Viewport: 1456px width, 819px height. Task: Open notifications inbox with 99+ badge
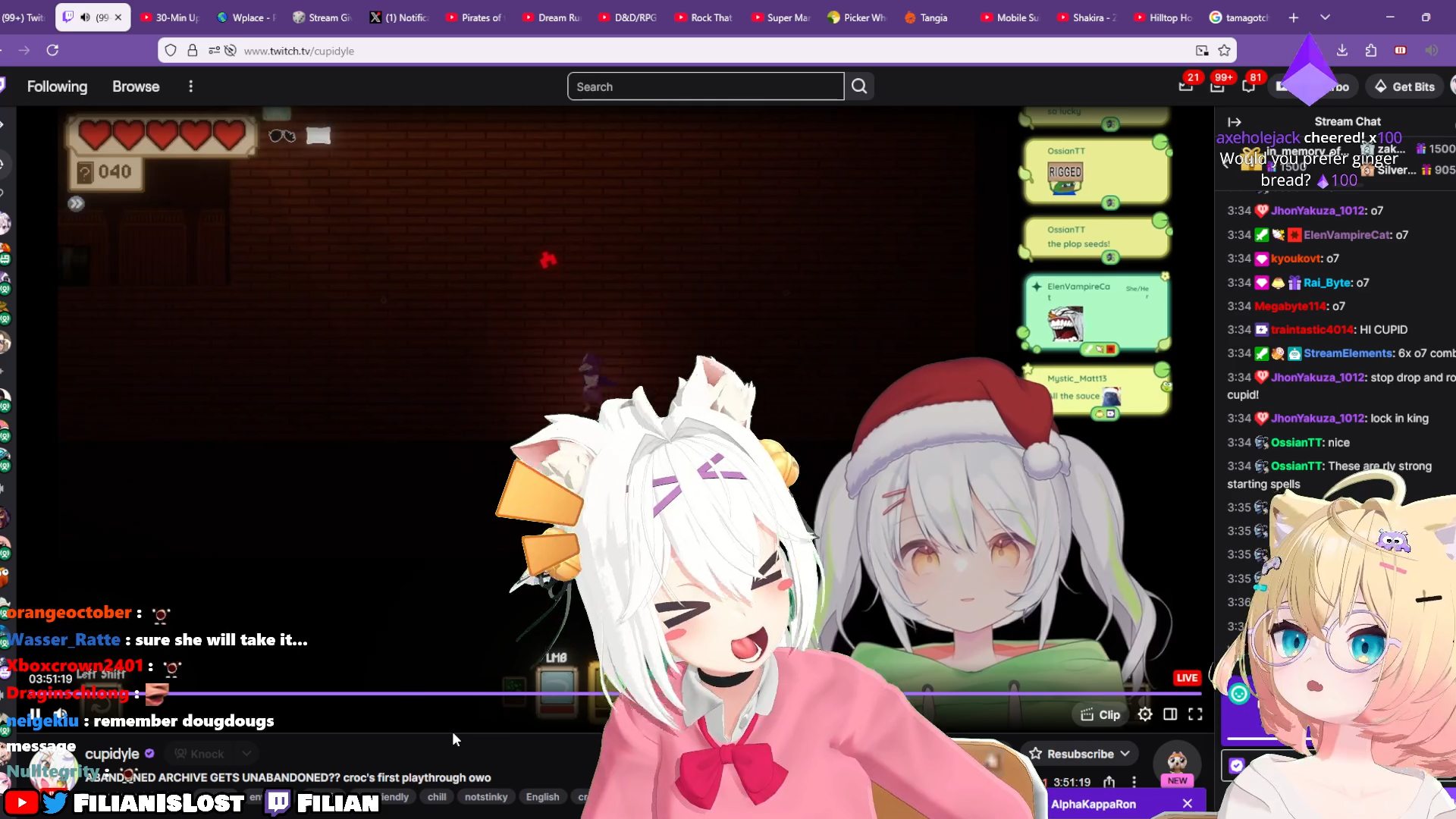point(1217,86)
